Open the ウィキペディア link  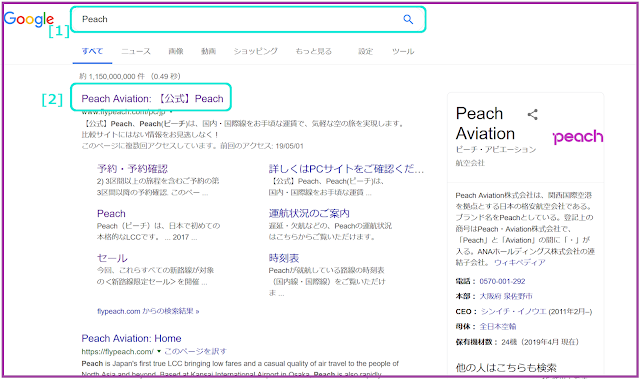520,263
